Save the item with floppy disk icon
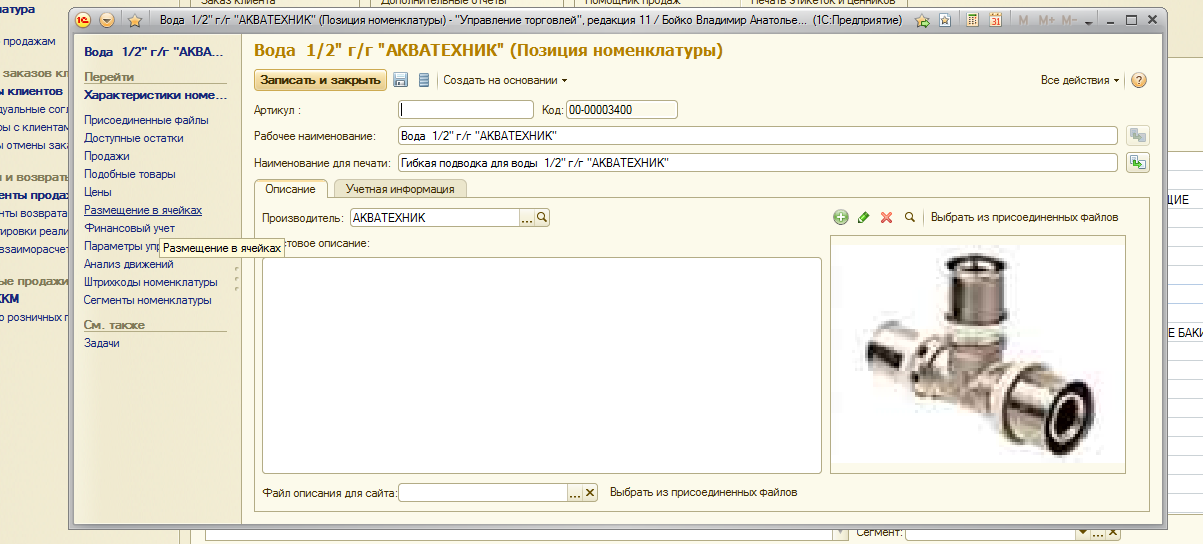Image resolution: width=1203 pixels, height=544 pixels. tap(401, 80)
